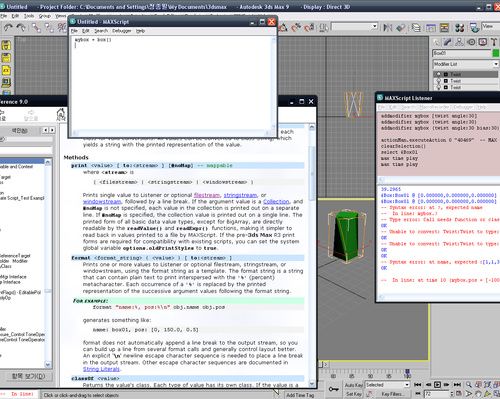Open the Curve Editor icon
This screenshot has height=399, width=500.
[431, 27]
